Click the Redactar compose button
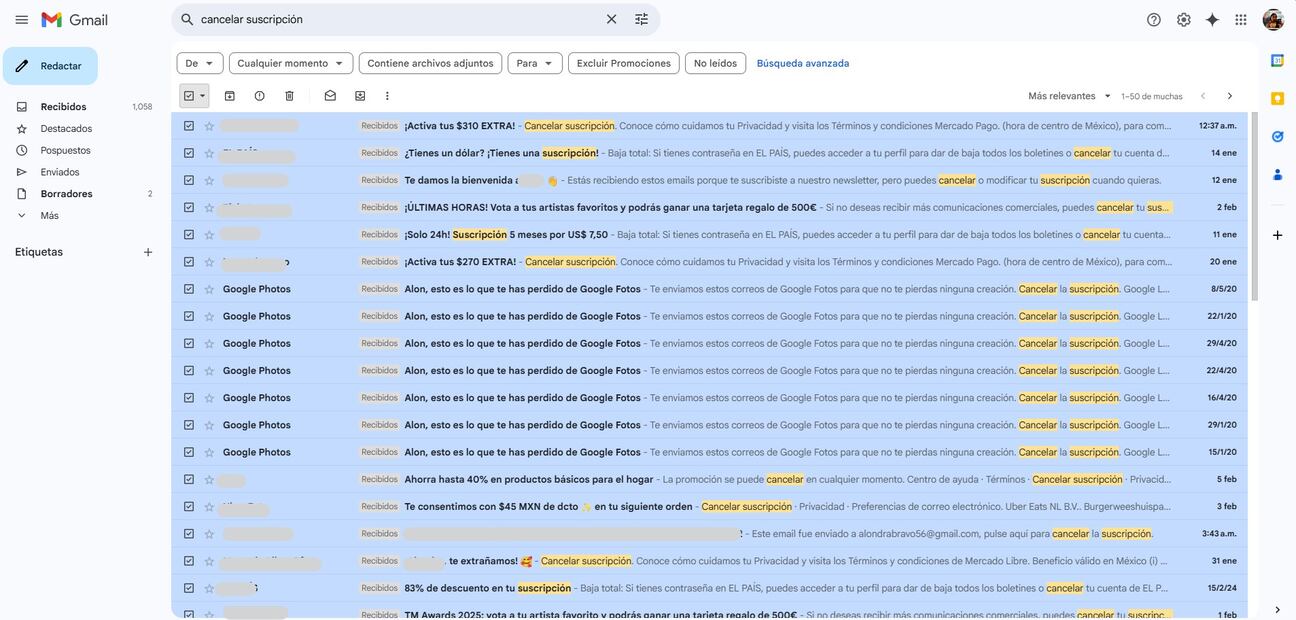1296x620 pixels. pos(50,66)
